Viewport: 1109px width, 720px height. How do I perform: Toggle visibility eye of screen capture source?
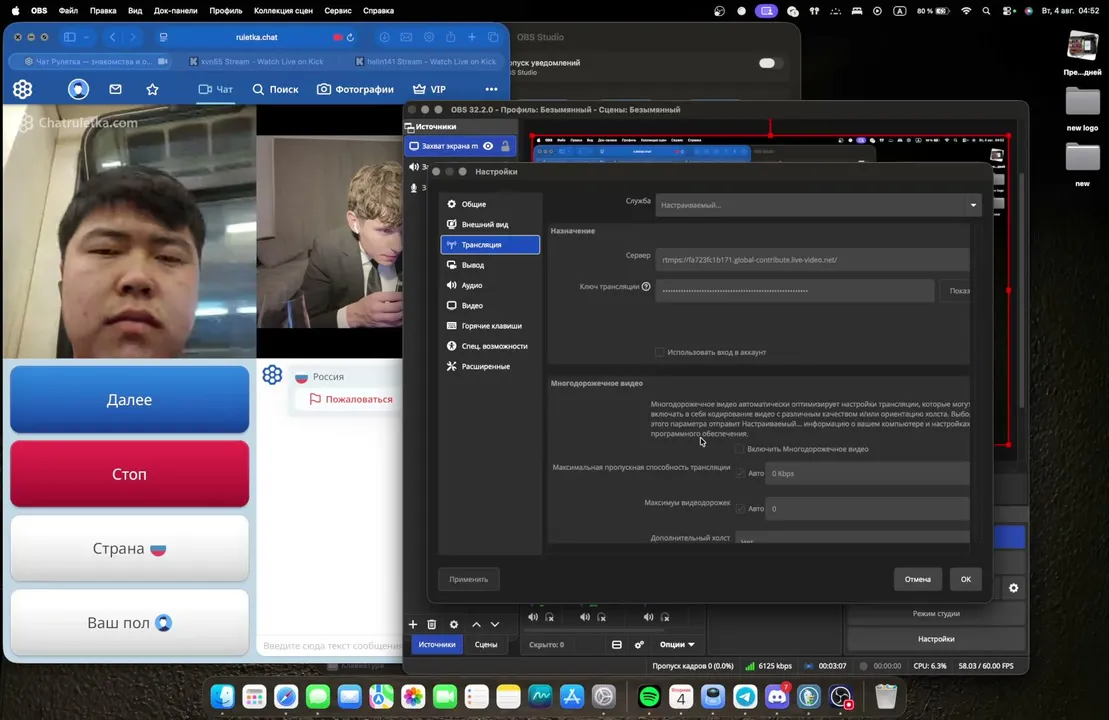[488, 146]
